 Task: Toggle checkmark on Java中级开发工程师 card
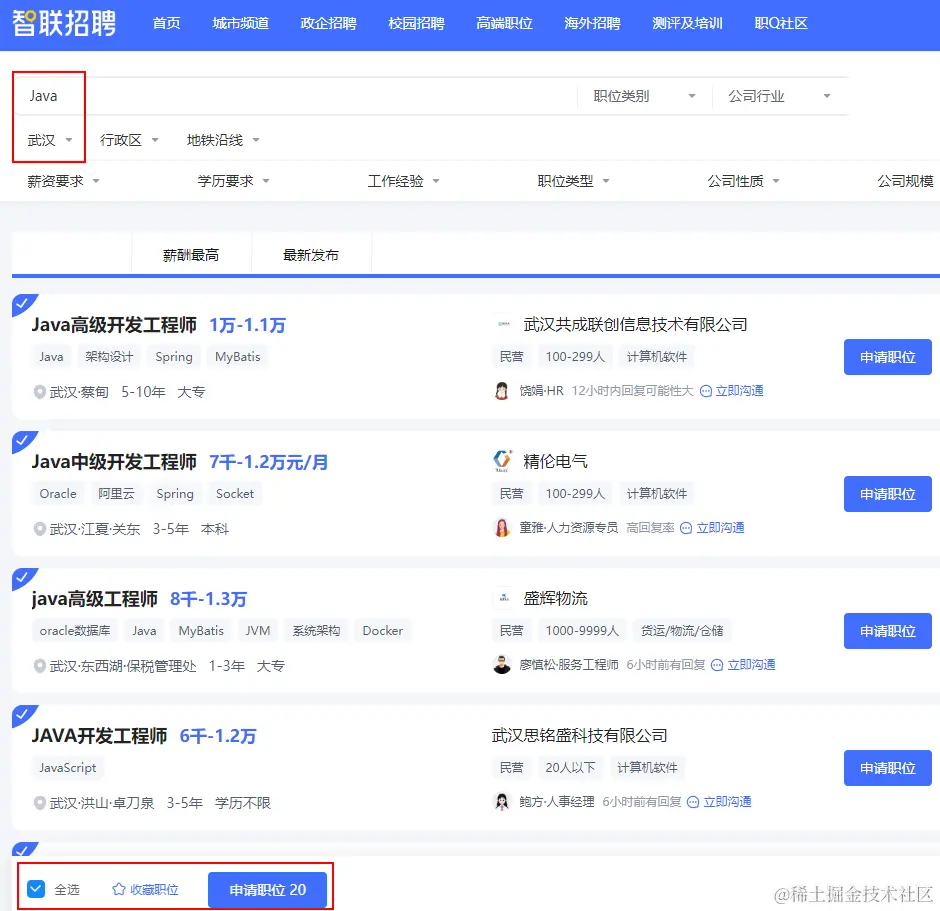(23, 441)
